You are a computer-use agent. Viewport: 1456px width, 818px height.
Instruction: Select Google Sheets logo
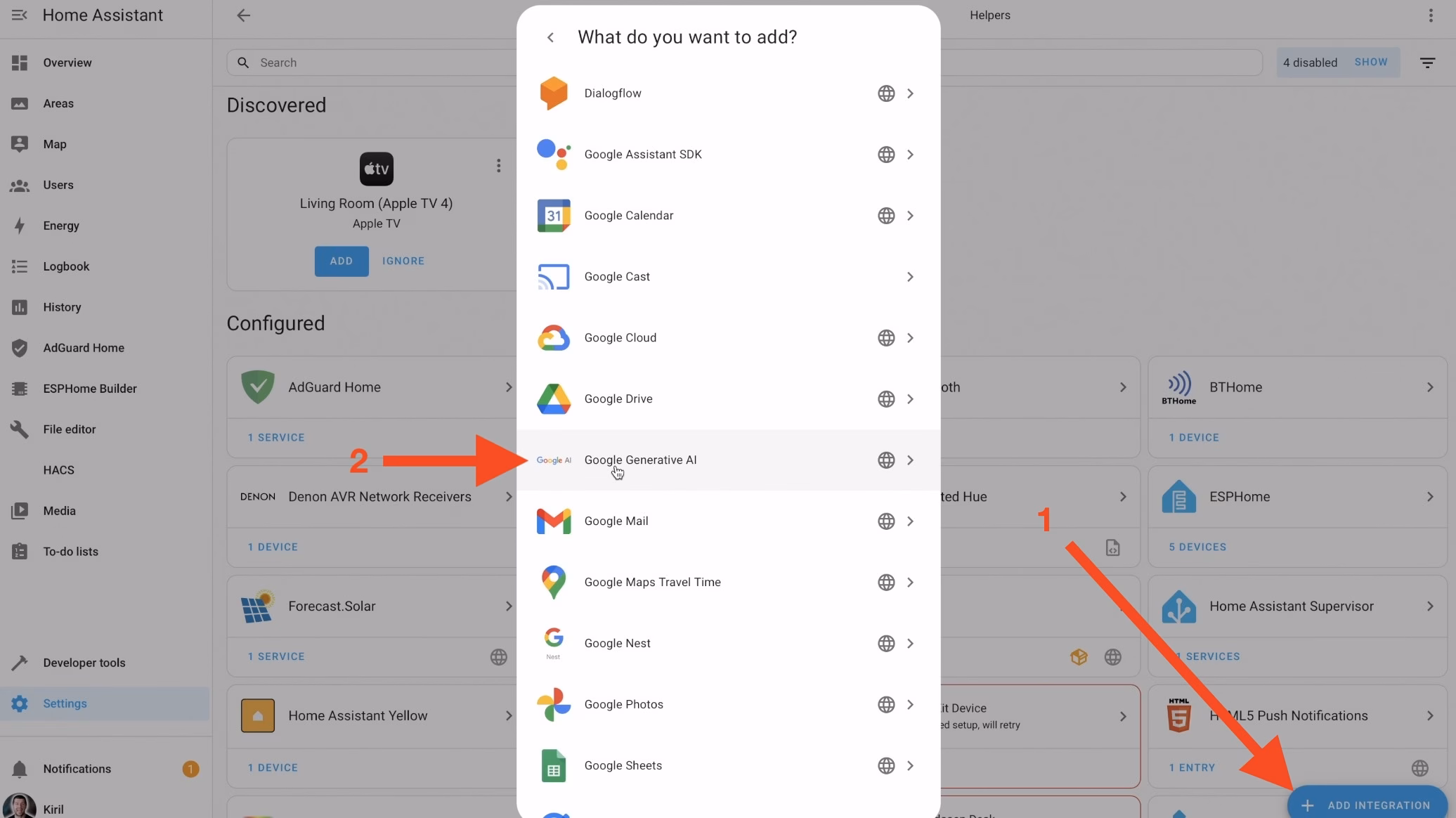coord(554,766)
